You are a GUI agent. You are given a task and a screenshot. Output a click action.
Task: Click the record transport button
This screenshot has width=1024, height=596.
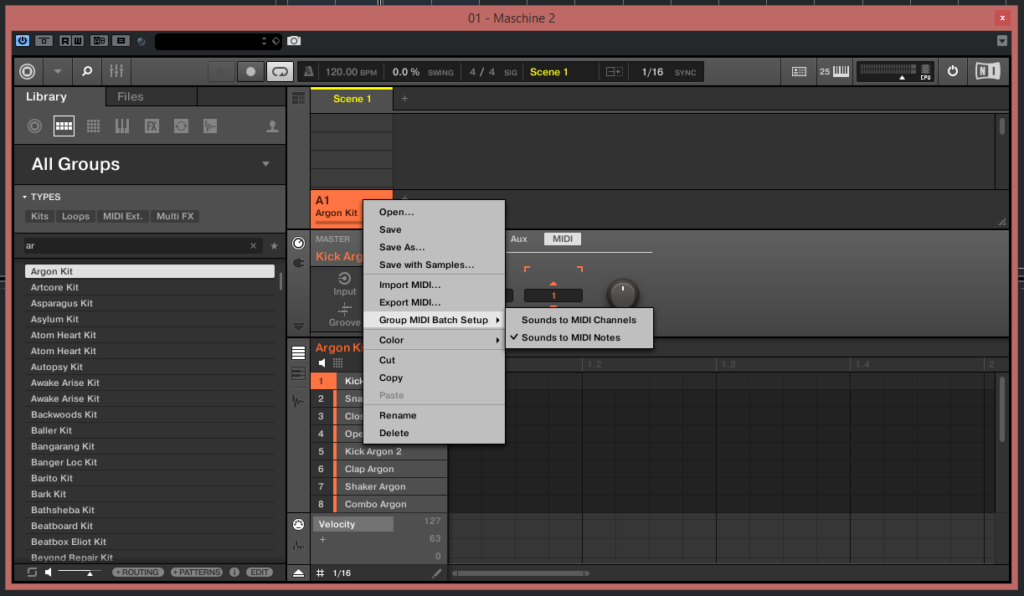(251, 72)
